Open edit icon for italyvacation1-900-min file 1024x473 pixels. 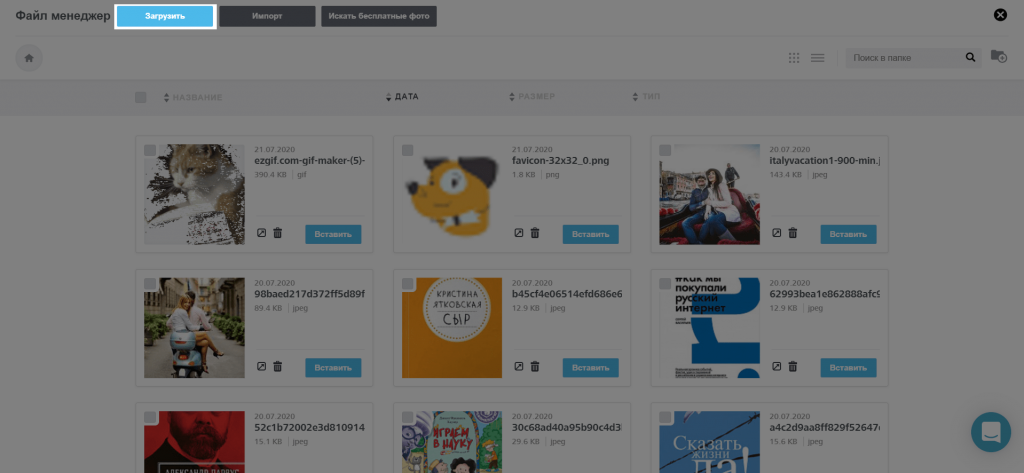[x=776, y=233]
